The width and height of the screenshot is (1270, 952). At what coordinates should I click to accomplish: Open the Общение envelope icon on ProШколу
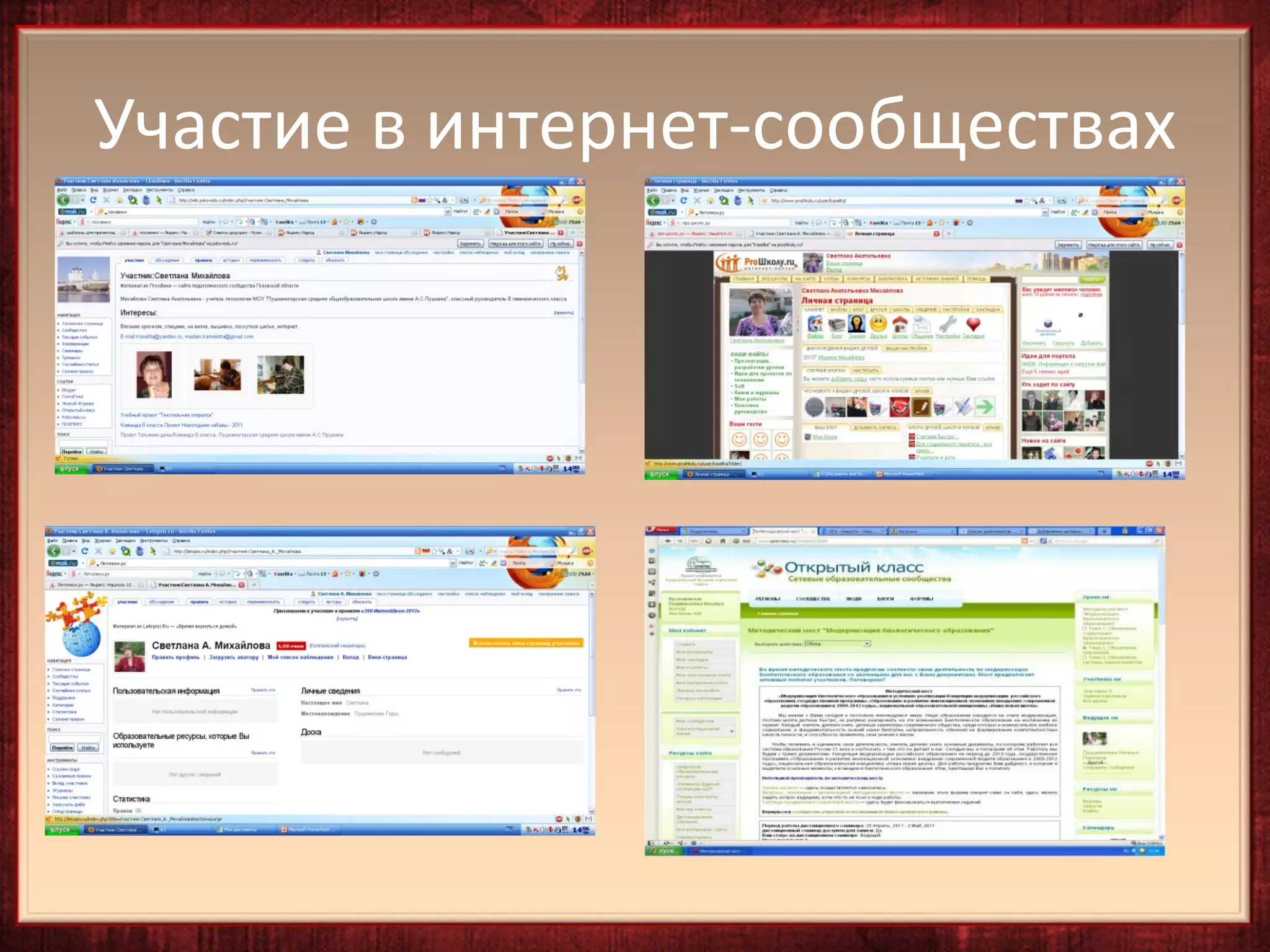pos(922,324)
